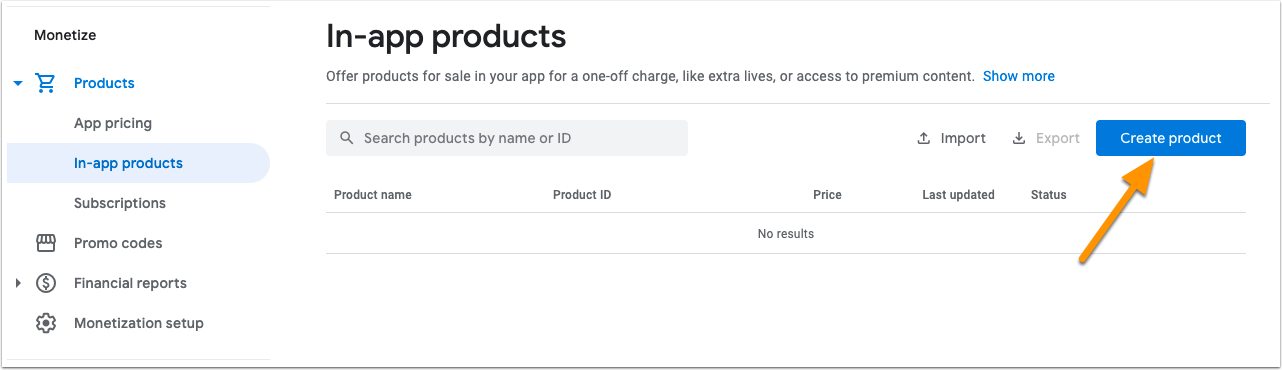The height and width of the screenshot is (370, 1282).
Task: Go to Subscriptions in sidebar
Action: 120,203
